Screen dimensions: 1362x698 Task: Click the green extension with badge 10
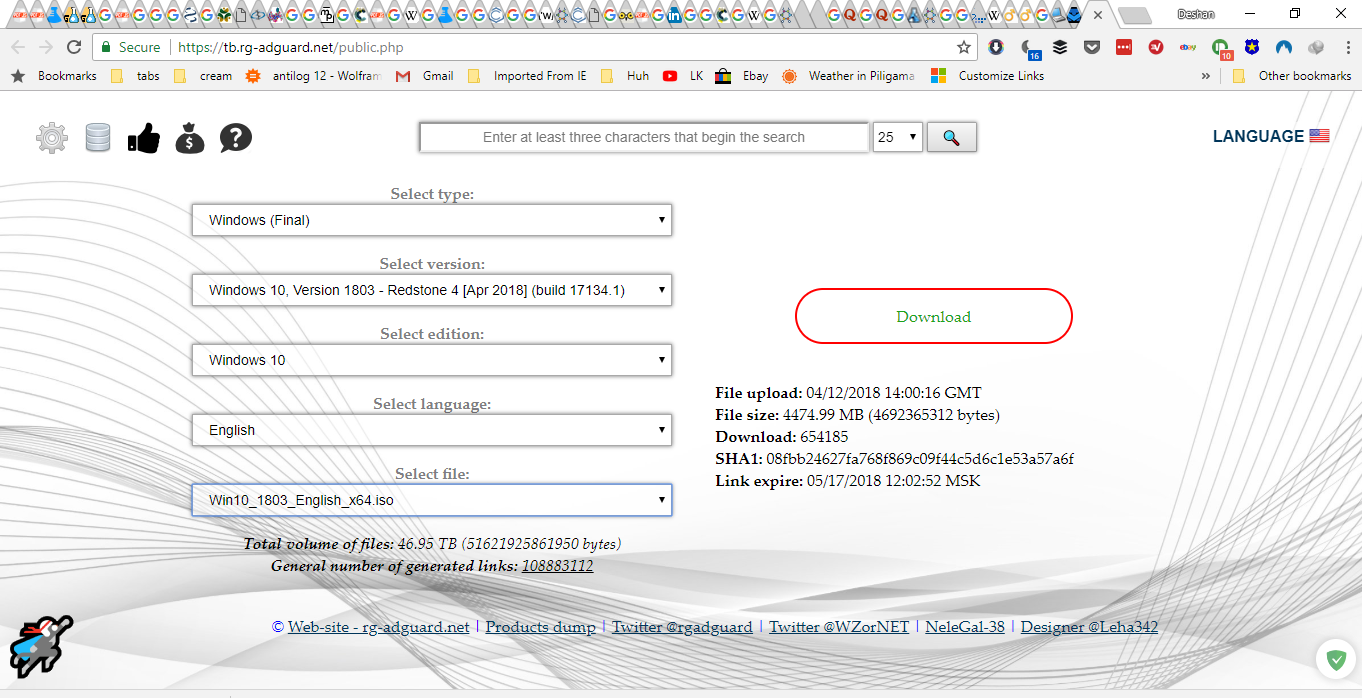coord(1221,48)
